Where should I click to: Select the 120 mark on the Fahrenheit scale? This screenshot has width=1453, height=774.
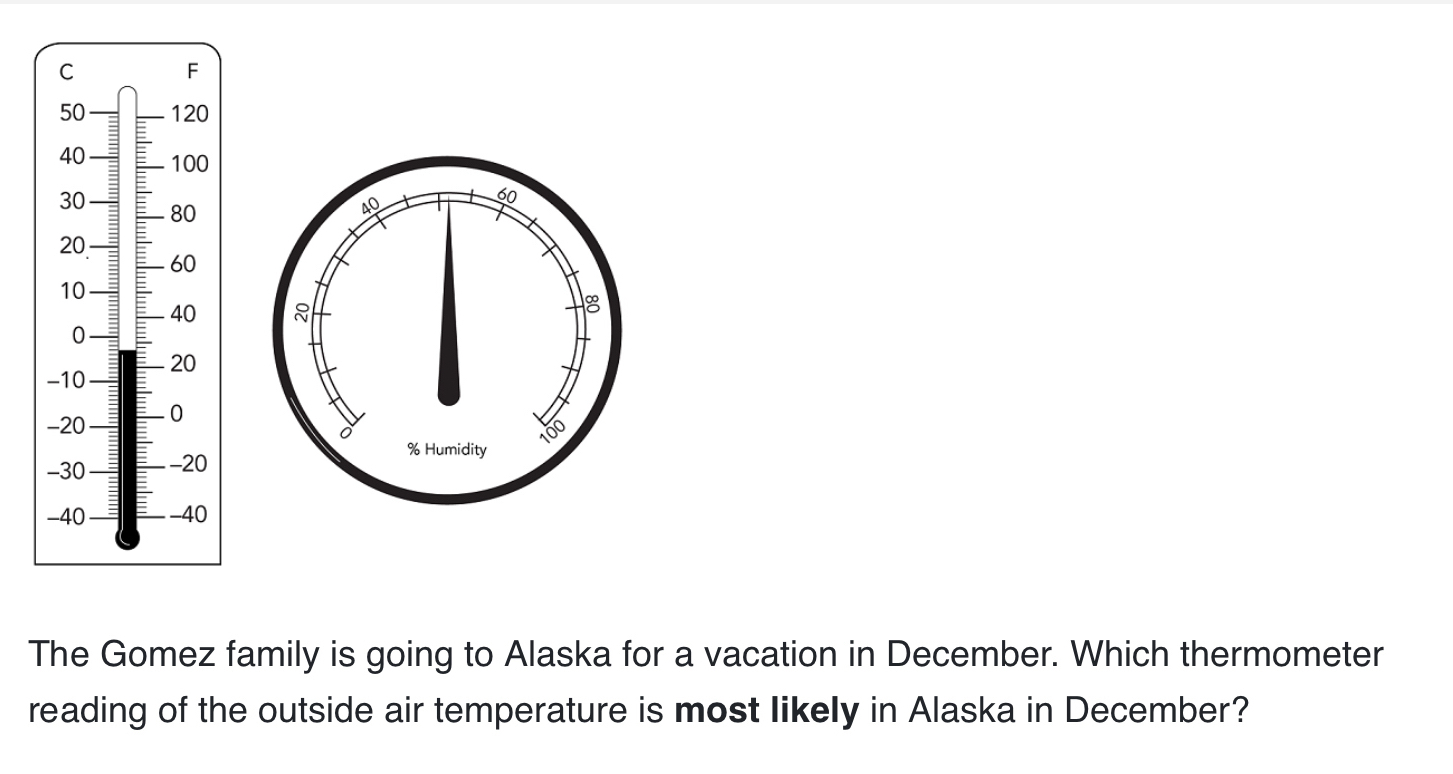[189, 114]
